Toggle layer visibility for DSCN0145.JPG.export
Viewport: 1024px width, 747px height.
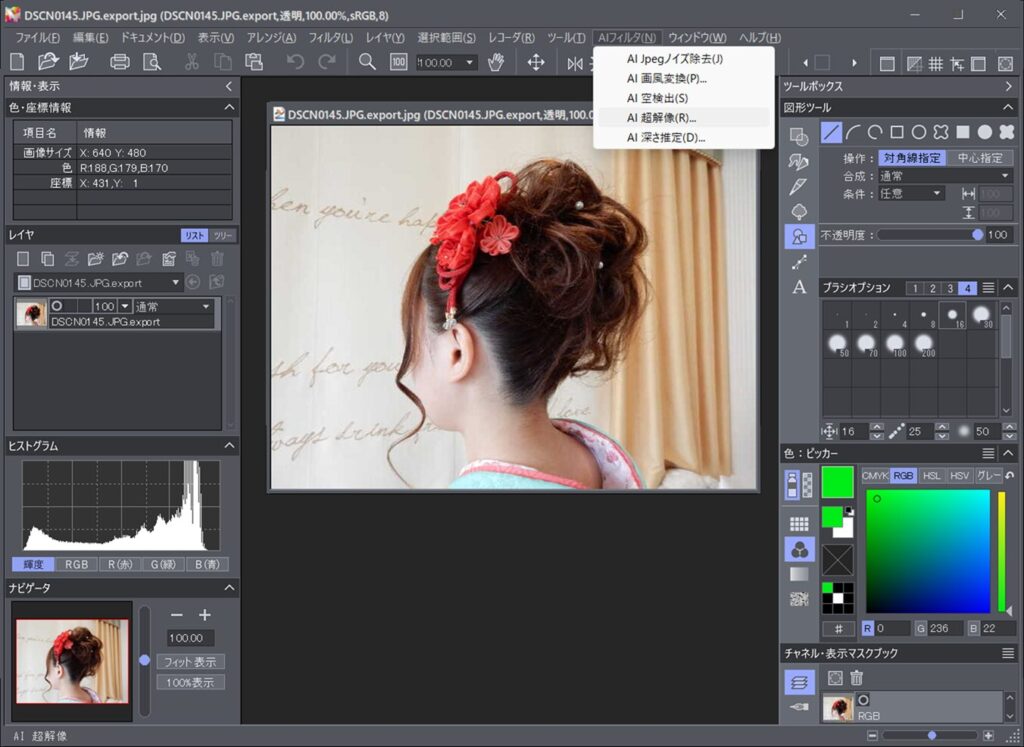pos(57,306)
